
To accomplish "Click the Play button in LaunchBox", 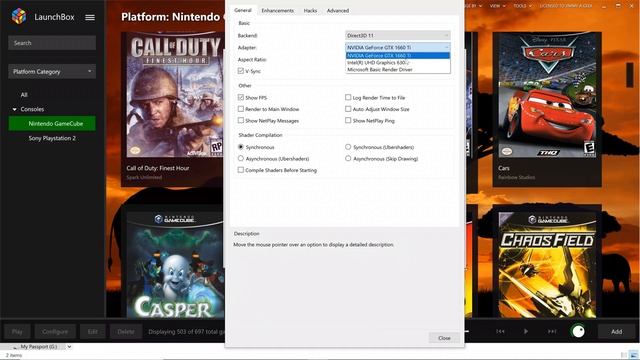I will pyautogui.click(x=17, y=331).
